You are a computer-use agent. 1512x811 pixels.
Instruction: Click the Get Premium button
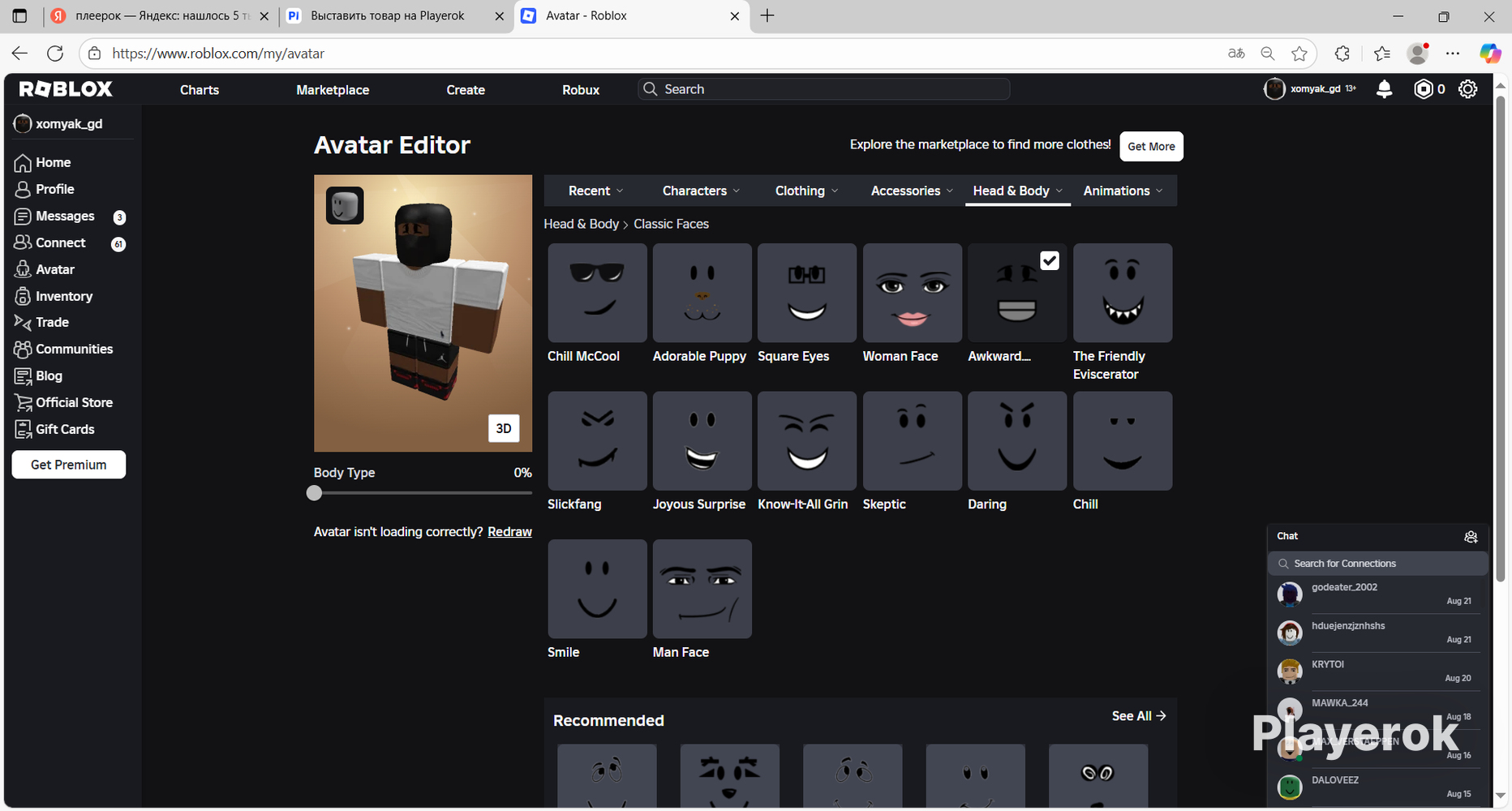pos(69,465)
